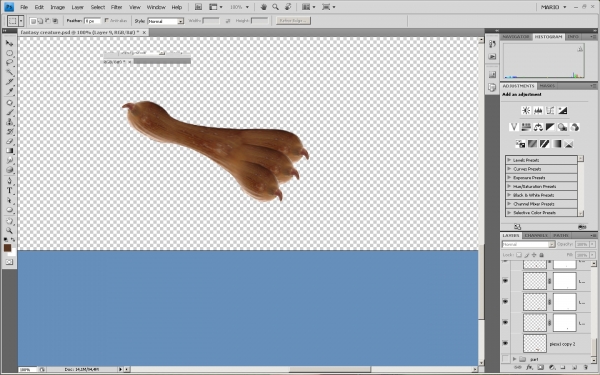Expand Exposure Presets

509,178
